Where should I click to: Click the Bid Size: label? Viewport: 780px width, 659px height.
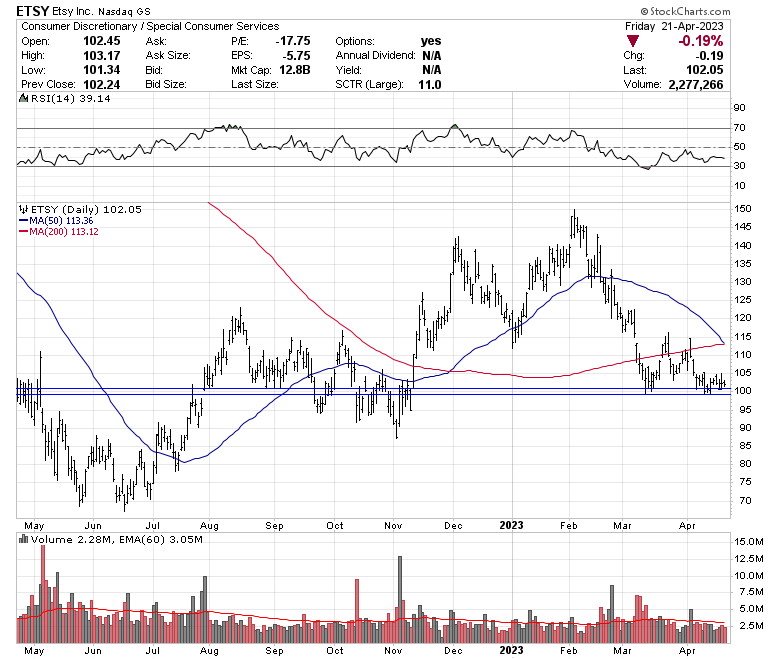166,85
